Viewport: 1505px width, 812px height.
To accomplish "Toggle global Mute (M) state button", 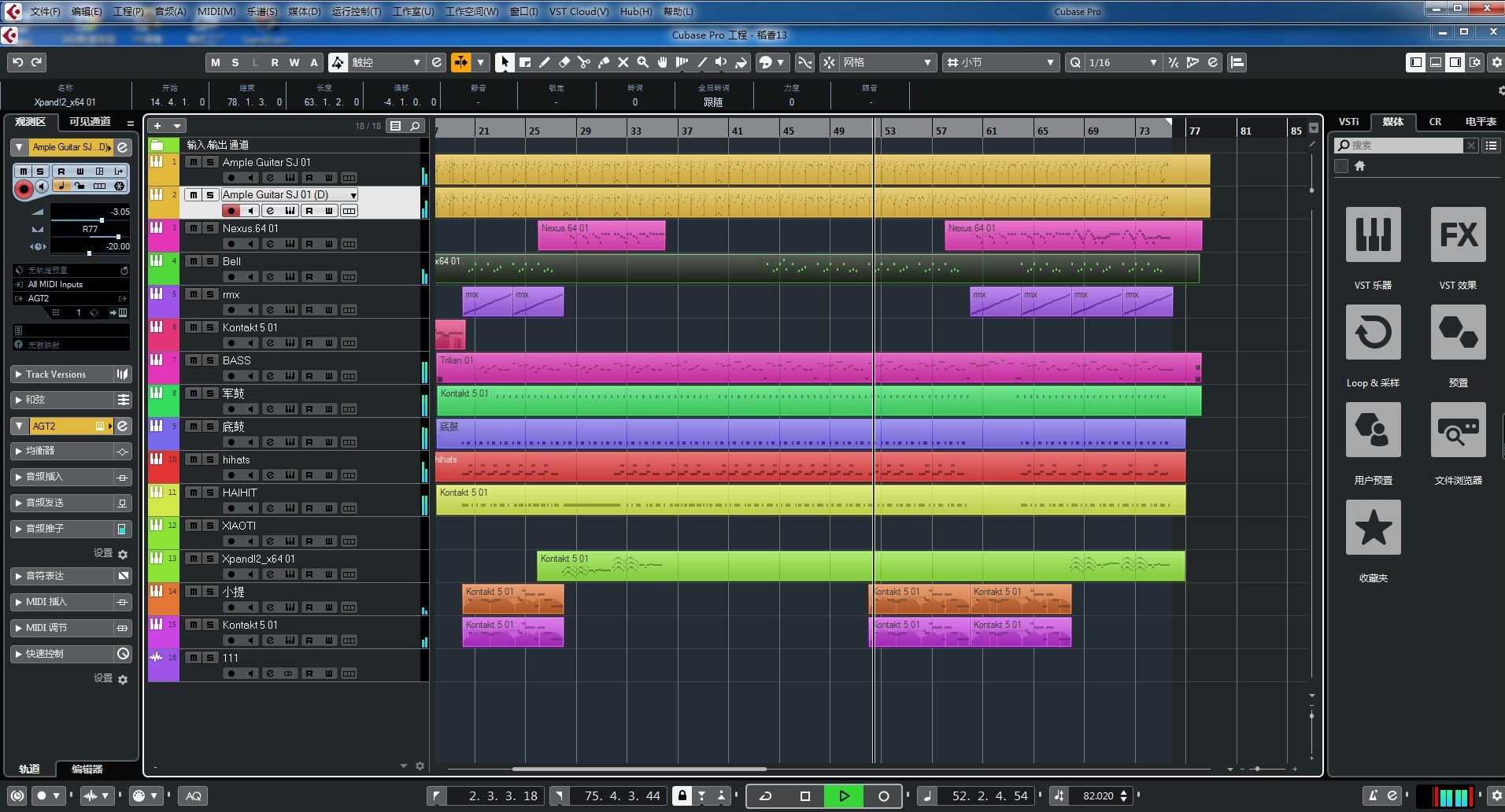I will [x=215, y=62].
